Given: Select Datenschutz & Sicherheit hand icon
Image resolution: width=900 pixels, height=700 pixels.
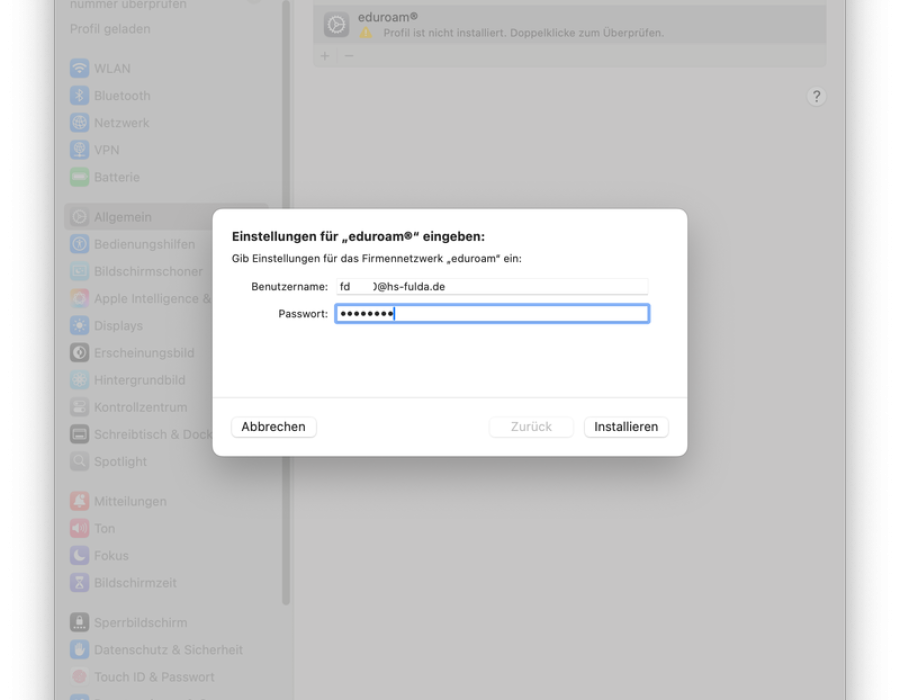Looking at the screenshot, I should click(x=80, y=650).
